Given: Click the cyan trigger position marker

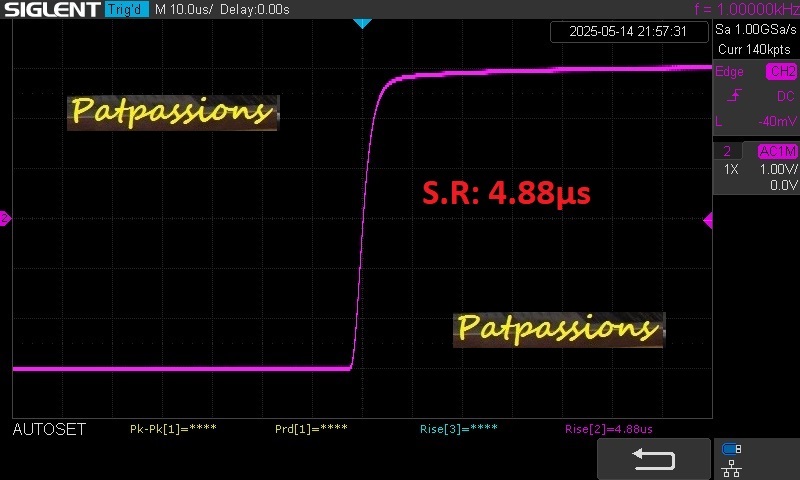Looking at the screenshot, I should coord(362,23).
